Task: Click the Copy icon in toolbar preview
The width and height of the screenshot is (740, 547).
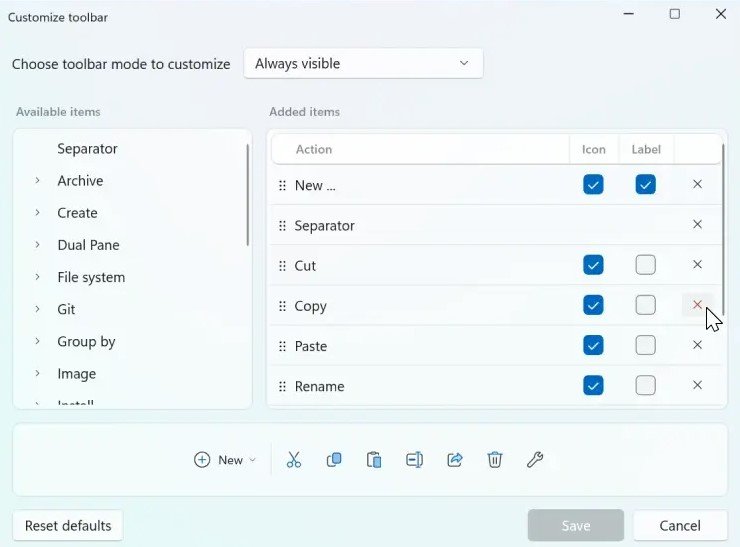Action: coord(334,460)
